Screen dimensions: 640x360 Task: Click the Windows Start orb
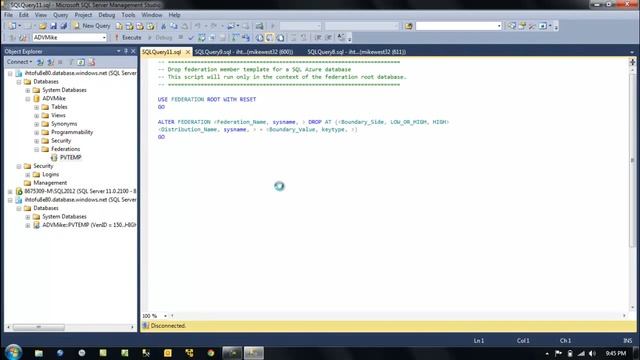coord(13,352)
